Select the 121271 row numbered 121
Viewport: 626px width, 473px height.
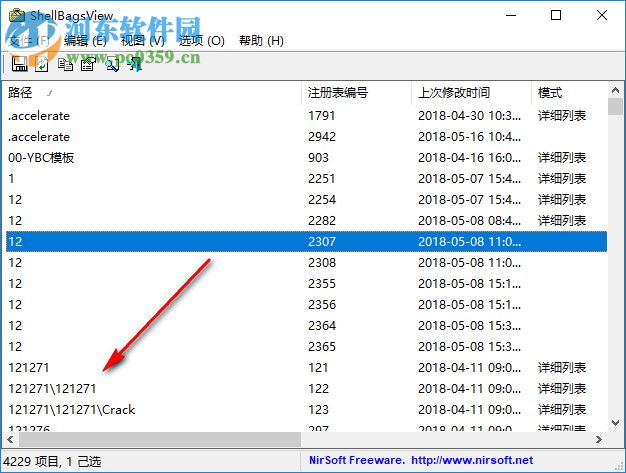click(x=306, y=368)
